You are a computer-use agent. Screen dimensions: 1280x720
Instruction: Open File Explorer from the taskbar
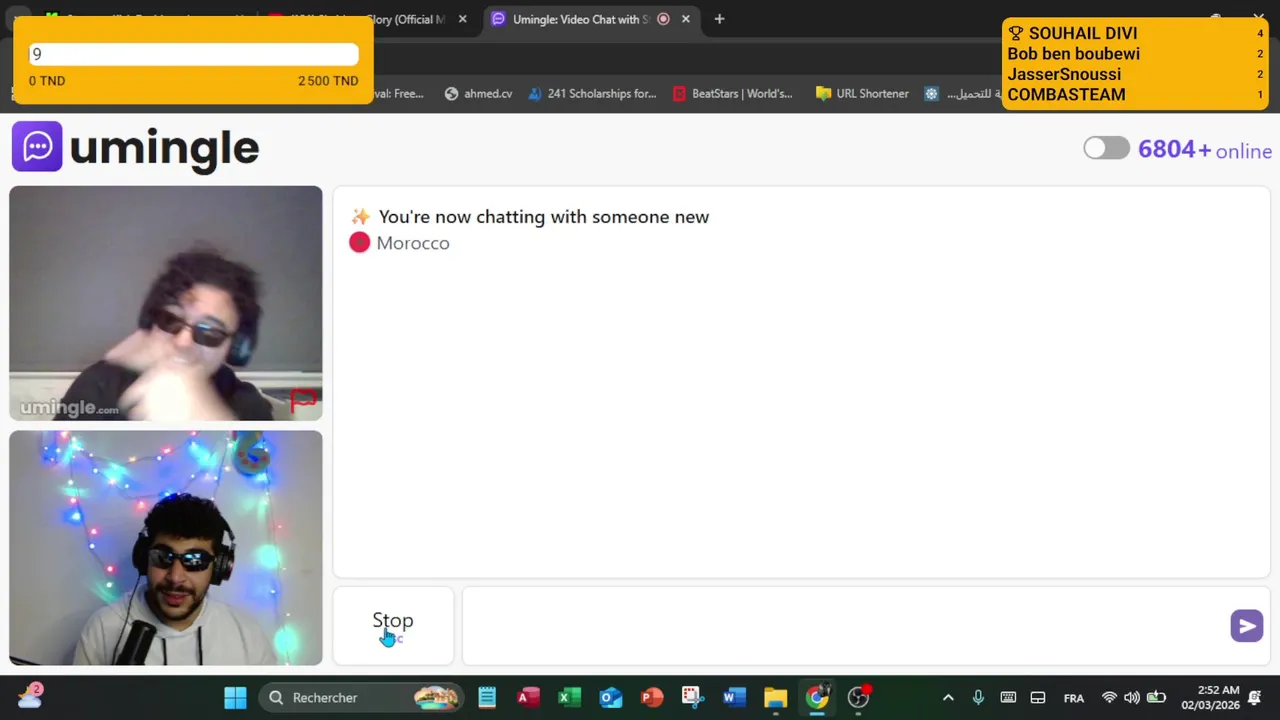[775, 698]
